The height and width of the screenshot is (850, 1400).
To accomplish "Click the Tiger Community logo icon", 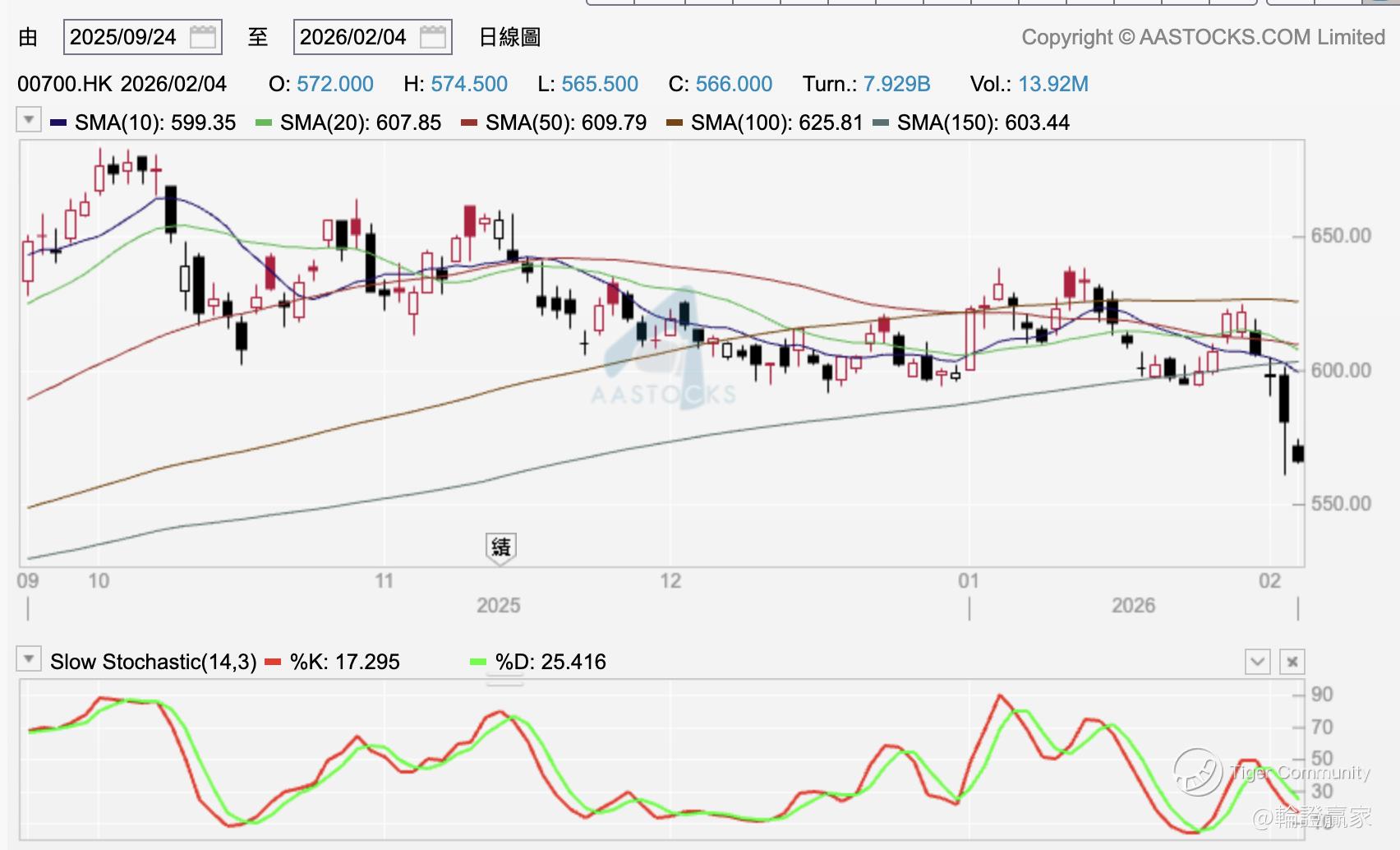I will [x=1197, y=772].
